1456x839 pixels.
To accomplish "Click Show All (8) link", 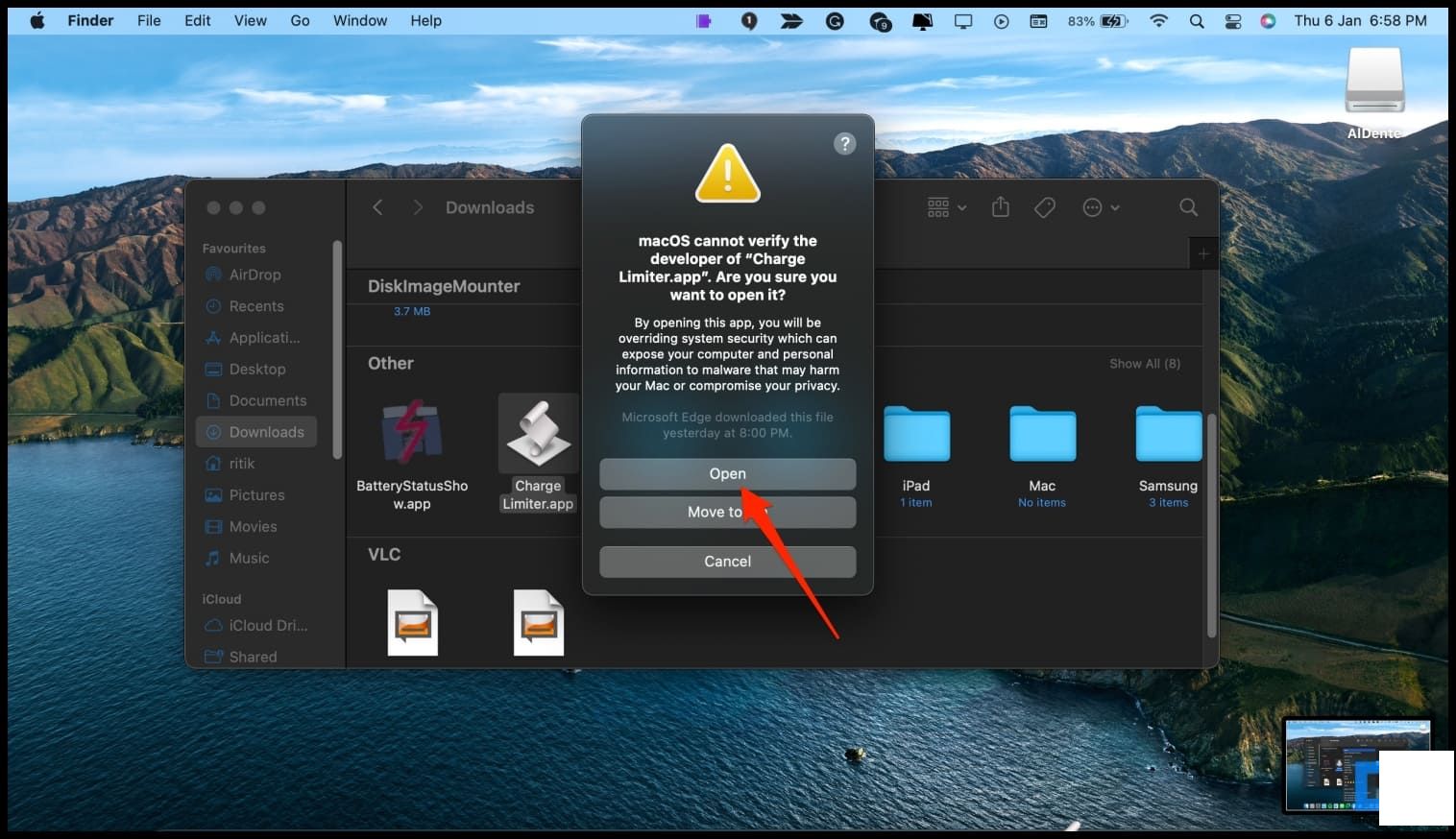I will 1145,364.
